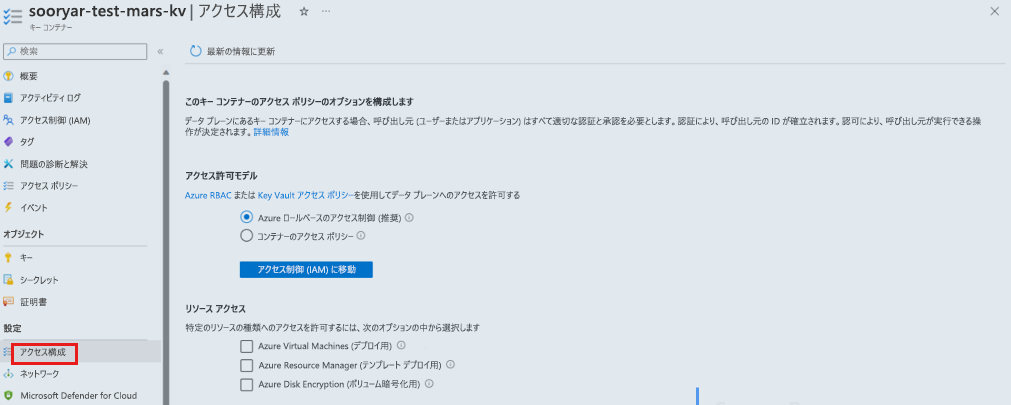Screen dimensions: 1011x405
Task: Click the ネットワーク network icon
Action: point(8,374)
